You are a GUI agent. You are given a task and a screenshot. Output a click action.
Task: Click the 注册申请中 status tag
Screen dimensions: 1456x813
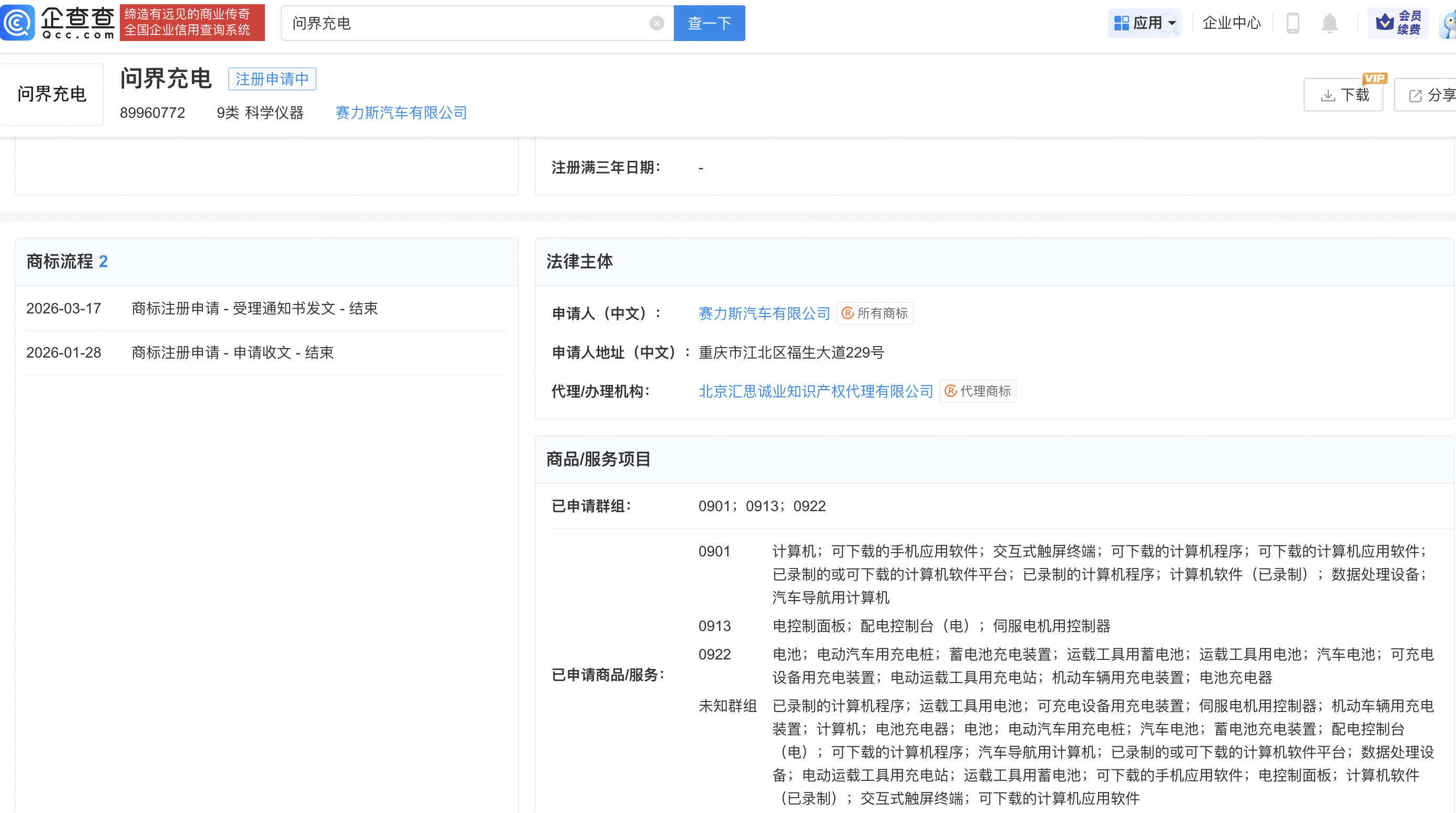pyautogui.click(x=272, y=79)
